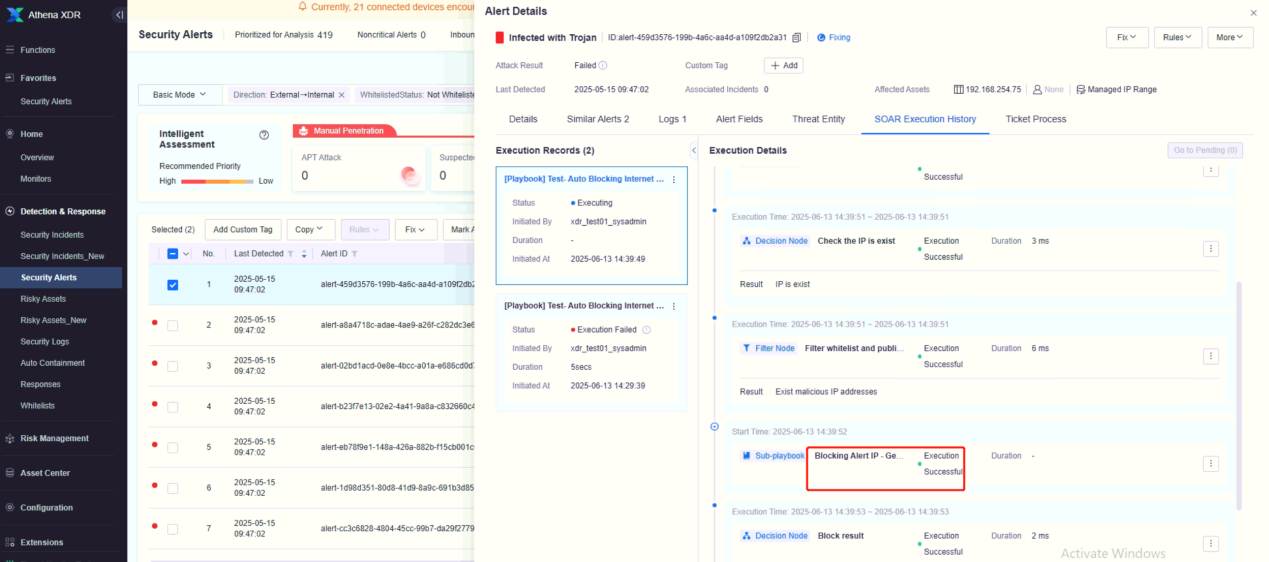
Task: Collapse the Execution Records panel
Action: coord(694,150)
